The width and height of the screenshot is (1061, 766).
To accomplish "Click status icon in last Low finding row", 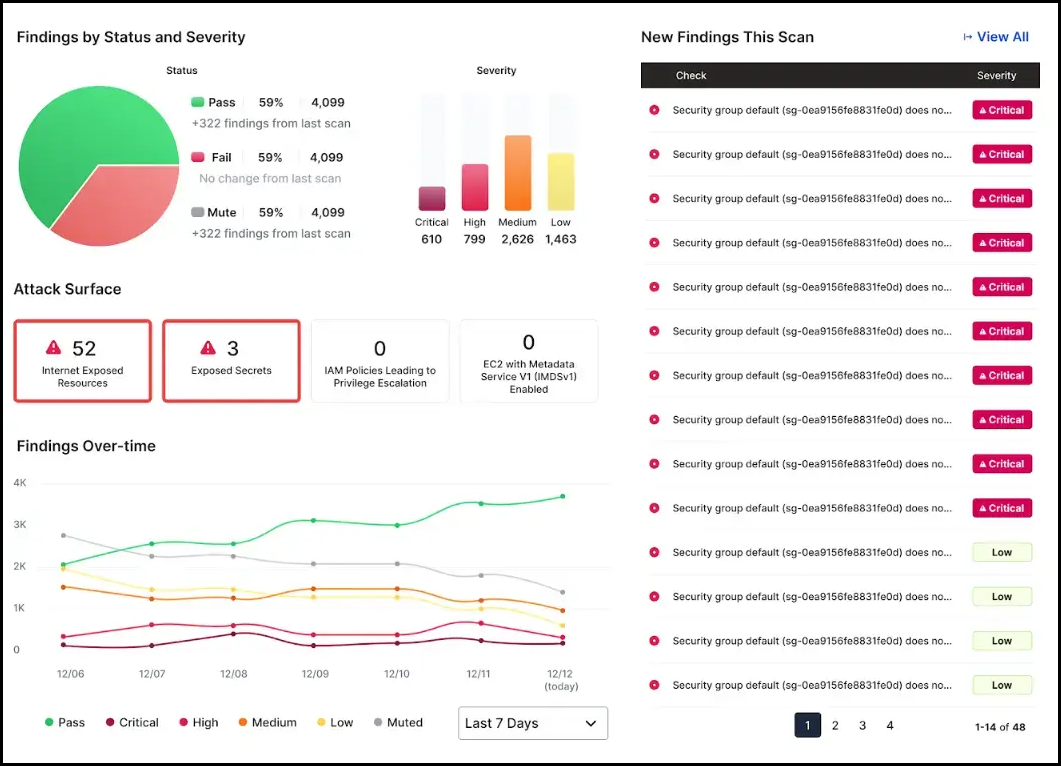I will coord(654,685).
